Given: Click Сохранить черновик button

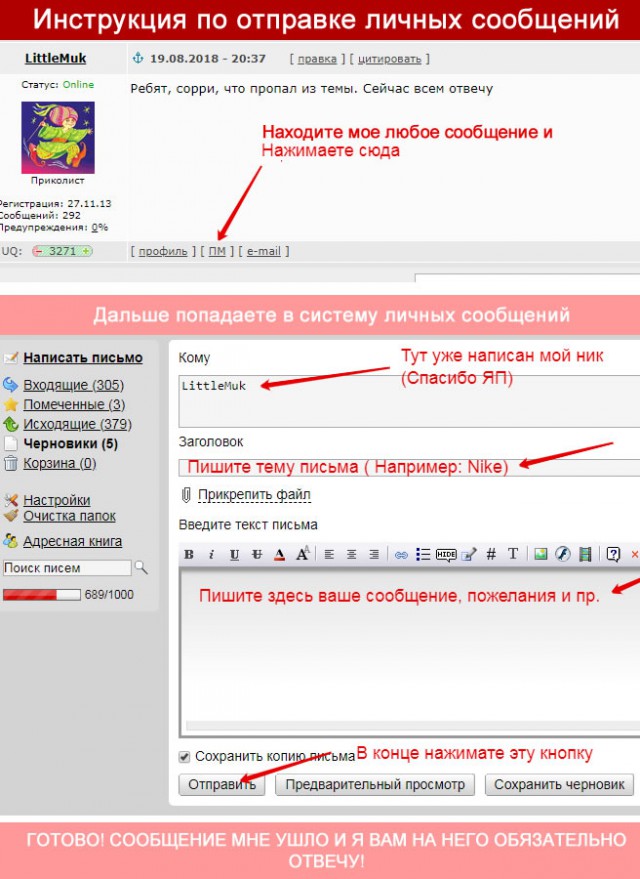Looking at the screenshot, I should 559,784.
